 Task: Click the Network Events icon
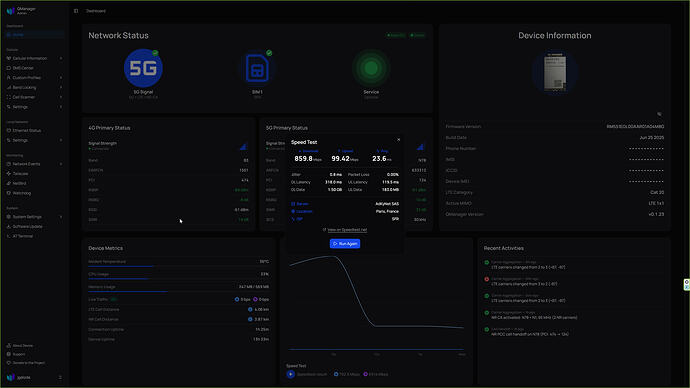pos(8,164)
